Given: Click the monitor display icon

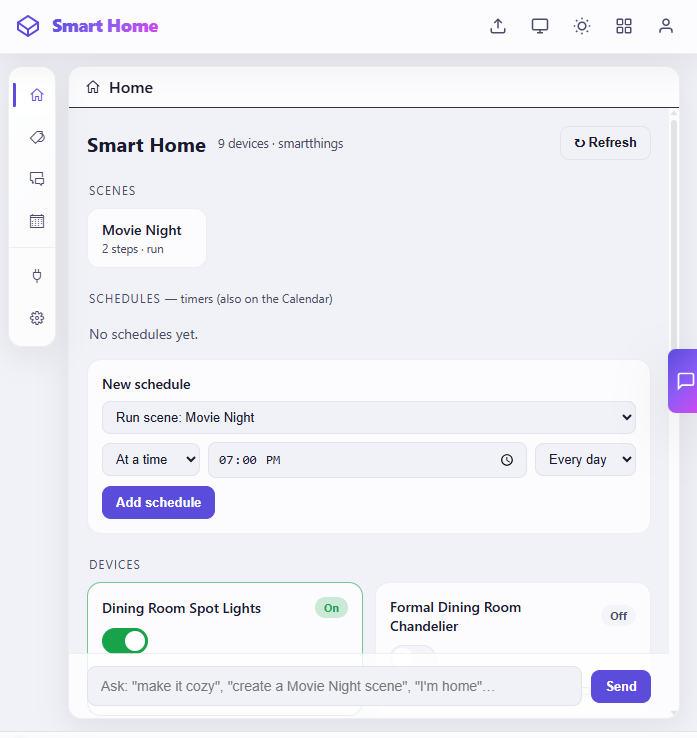Looking at the screenshot, I should pos(540,26).
